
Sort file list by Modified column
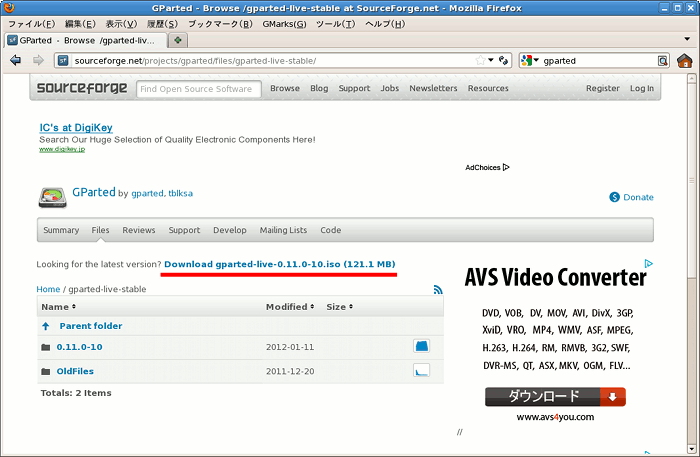(x=289, y=307)
